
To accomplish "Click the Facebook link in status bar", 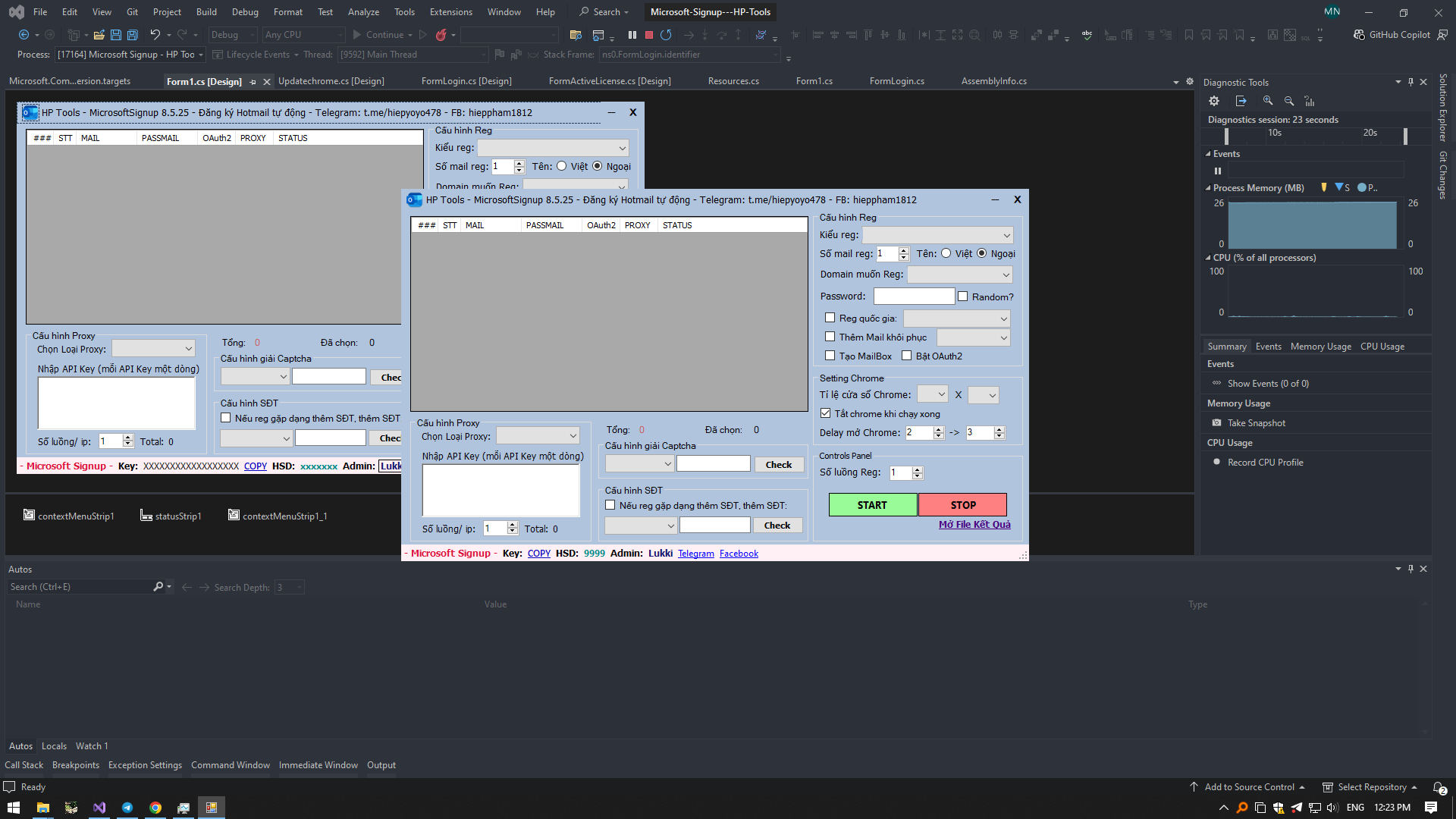I will coord(739,554).
